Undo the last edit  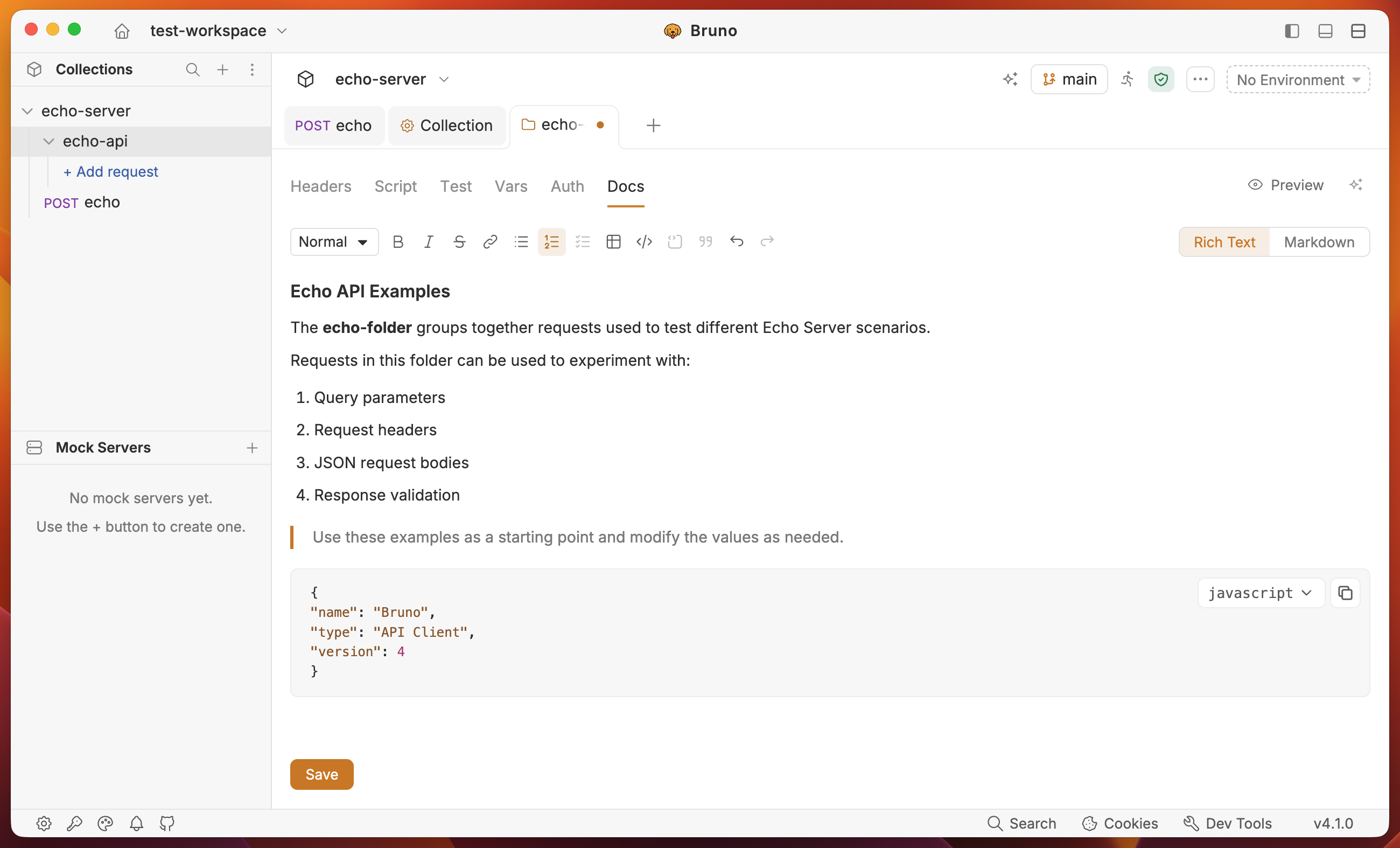coord(737,242)
